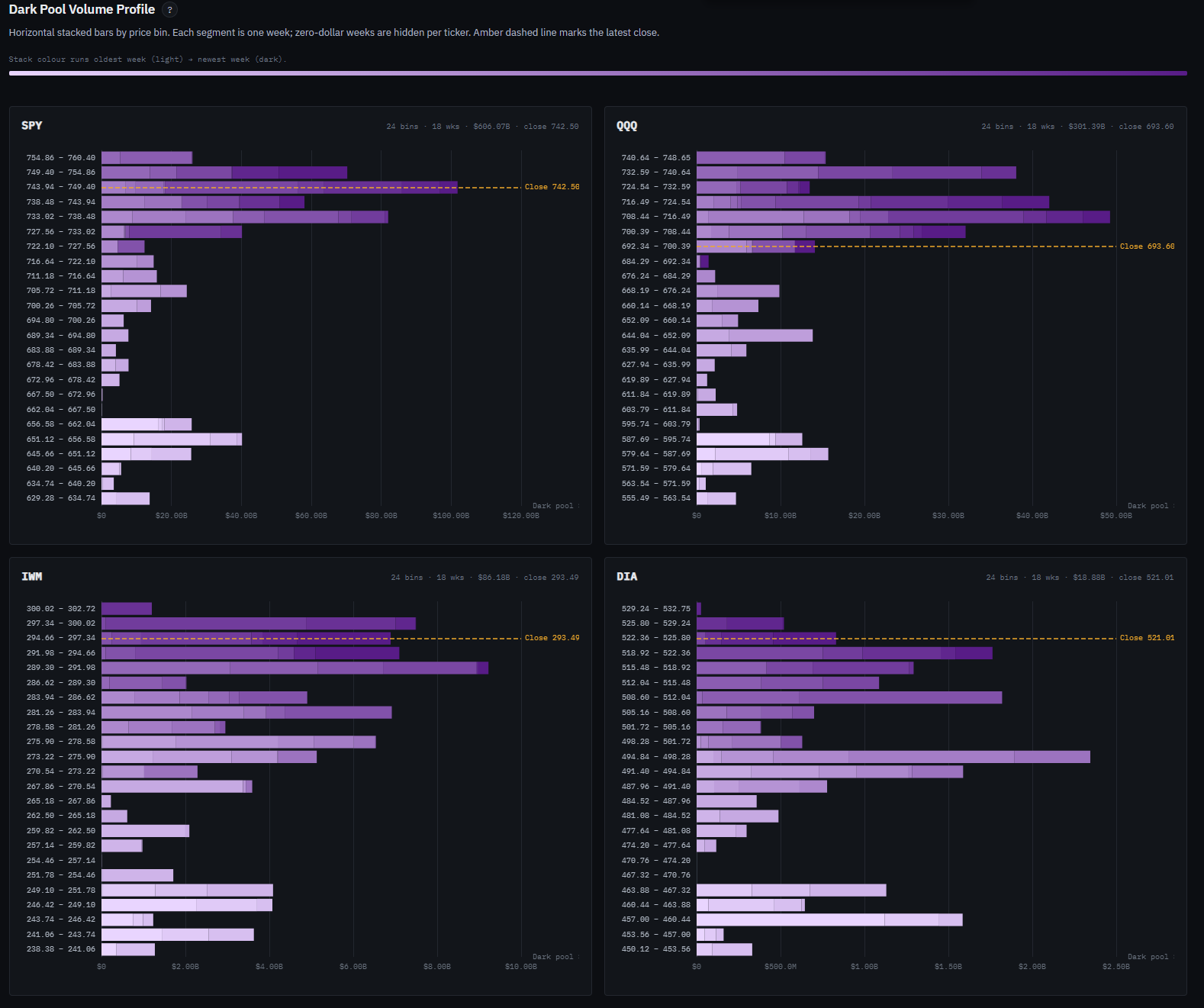
Task: Select the DIA bin label 450.12 – 453.56
Action: 656,949
